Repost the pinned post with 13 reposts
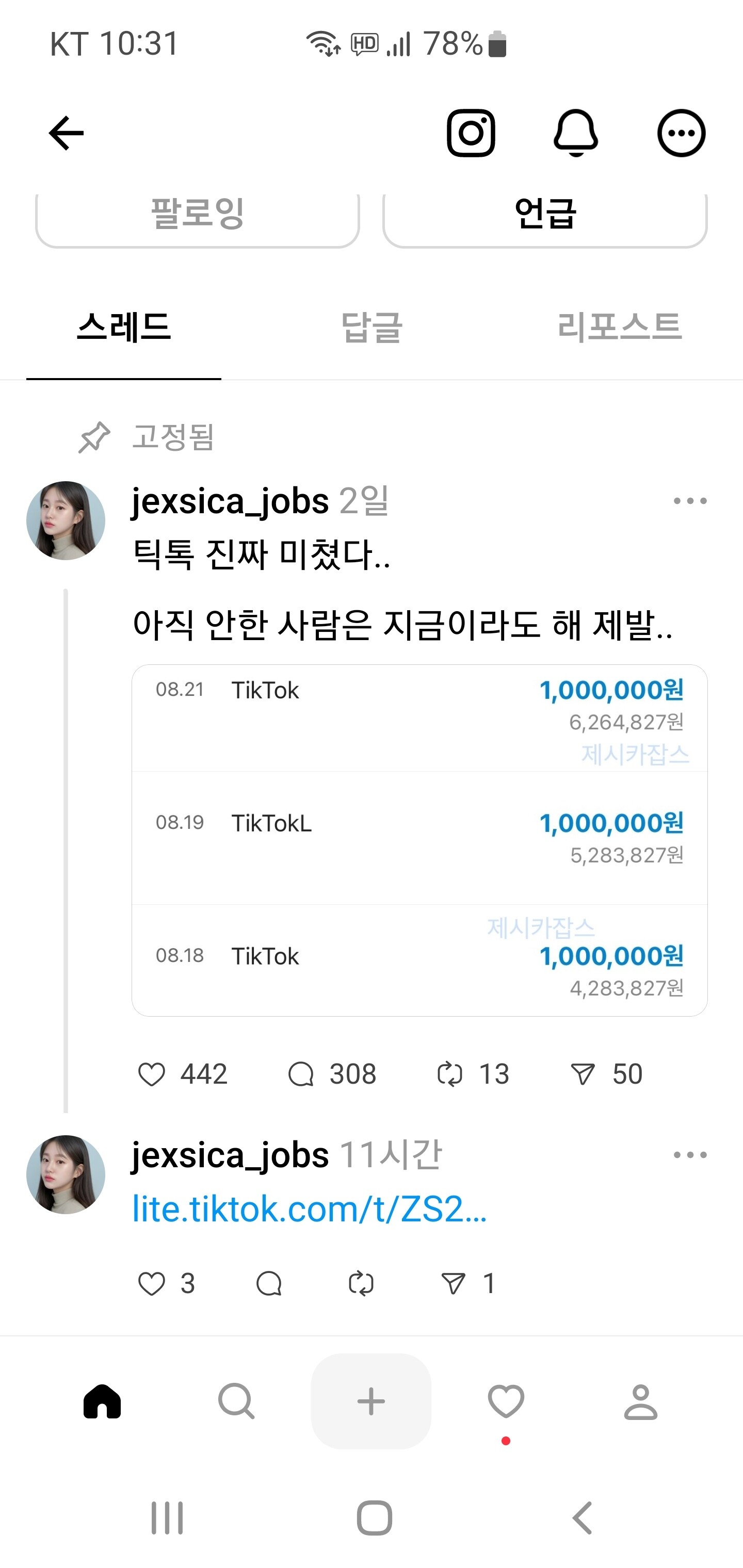Image resolution: width=743 pixels, height=1568 pixels. coord(450,1074)
